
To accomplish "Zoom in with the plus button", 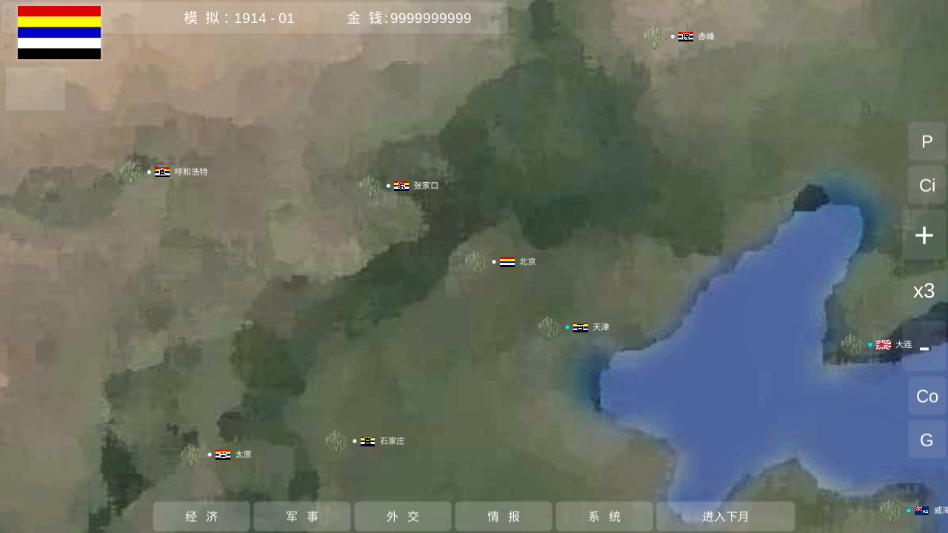I will point(924,235).
